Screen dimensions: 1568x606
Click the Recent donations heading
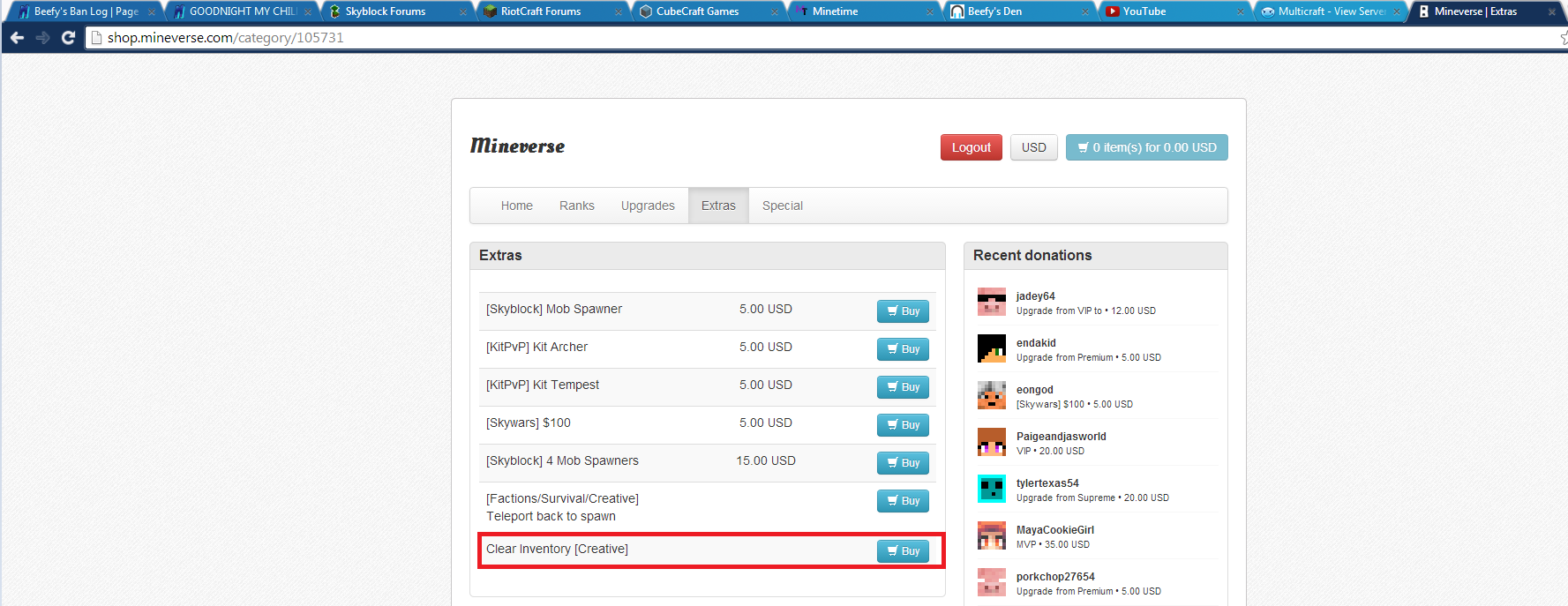1032,255
